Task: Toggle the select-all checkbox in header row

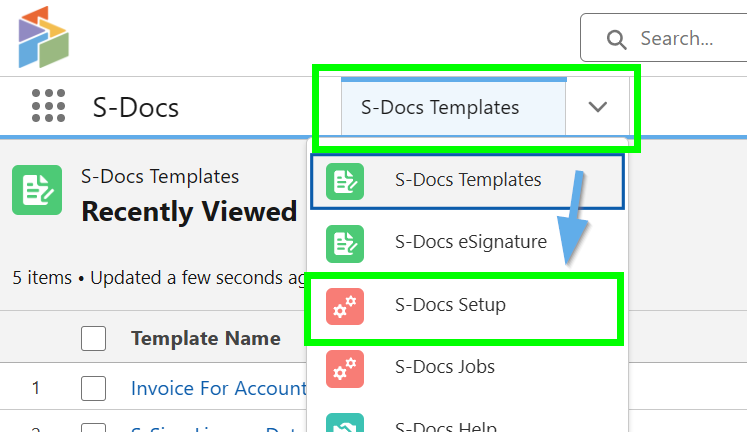Action: (x=93, y=339)
